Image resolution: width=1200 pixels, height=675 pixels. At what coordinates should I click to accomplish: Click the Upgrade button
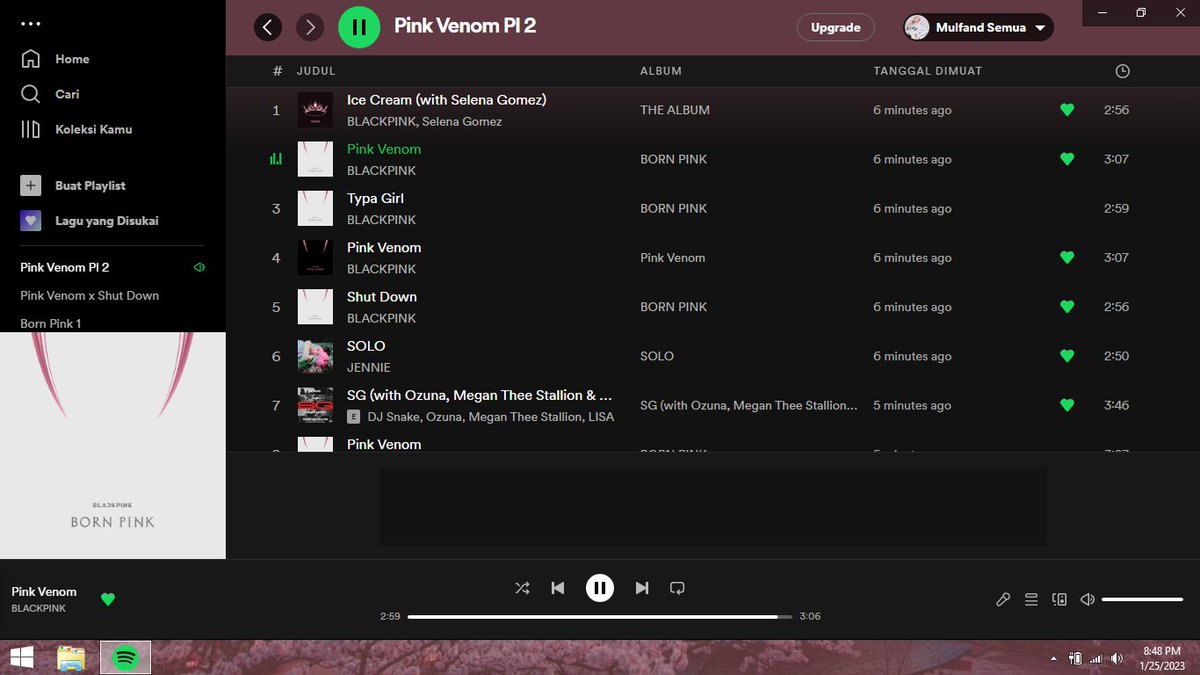tap(836, 27)
